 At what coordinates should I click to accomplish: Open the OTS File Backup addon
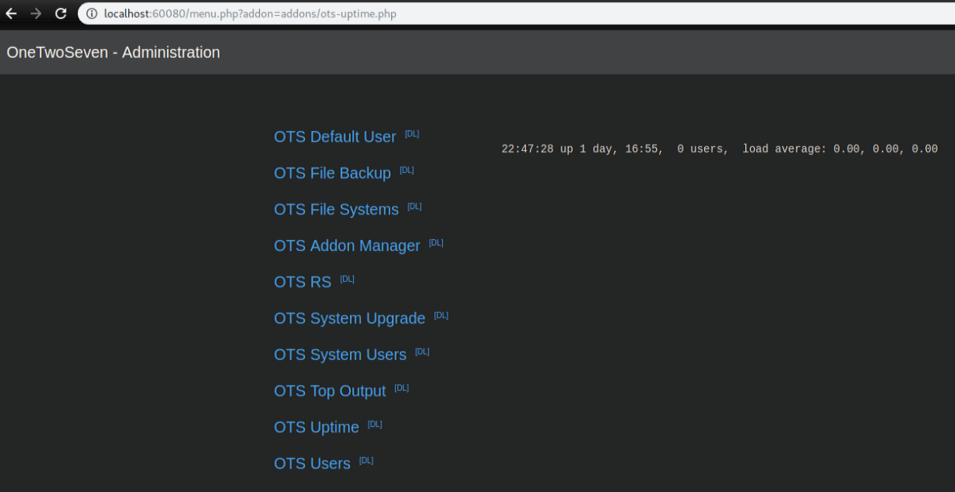[332, 173]
